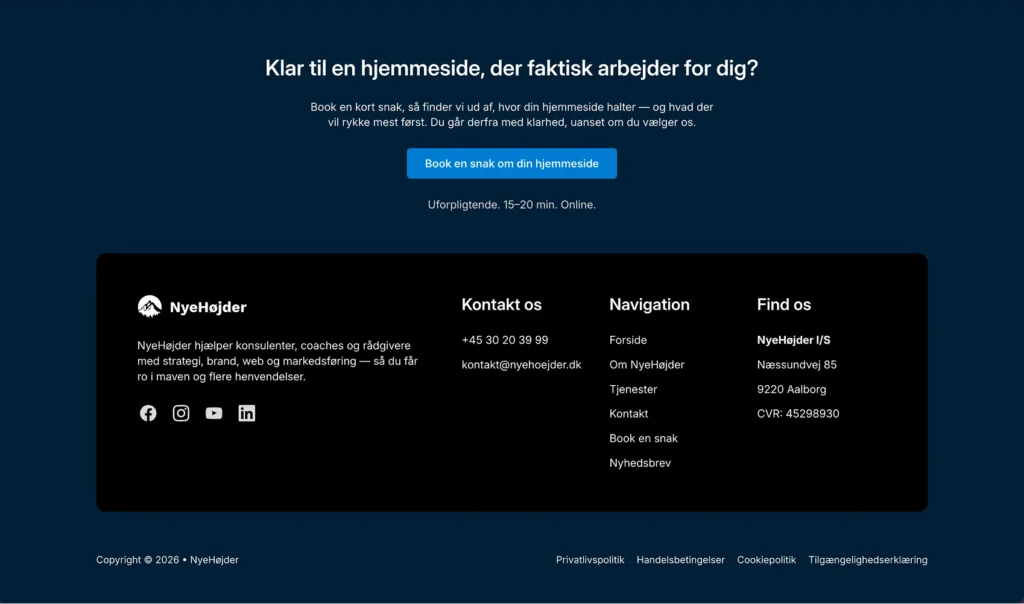Open the Handelsbetingelser link
Image resolution: width=1024 pixels, height=604 pixels.
coord(680,560)
